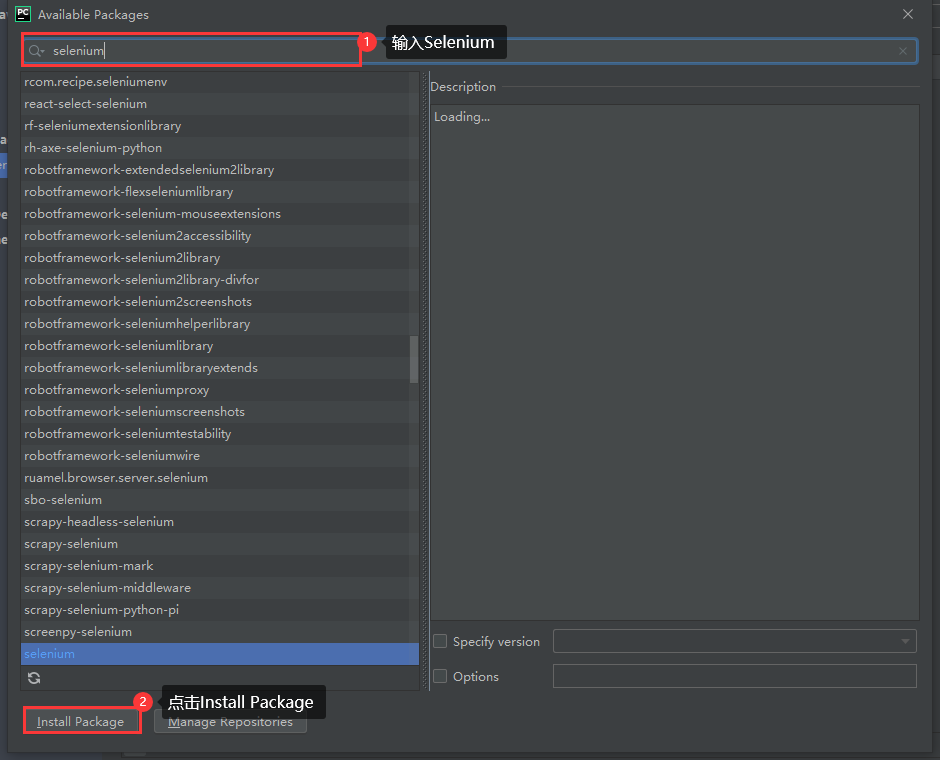Pick robotframework-selenium2screenshots
940x760 pixels.
(x=219, y=301)
